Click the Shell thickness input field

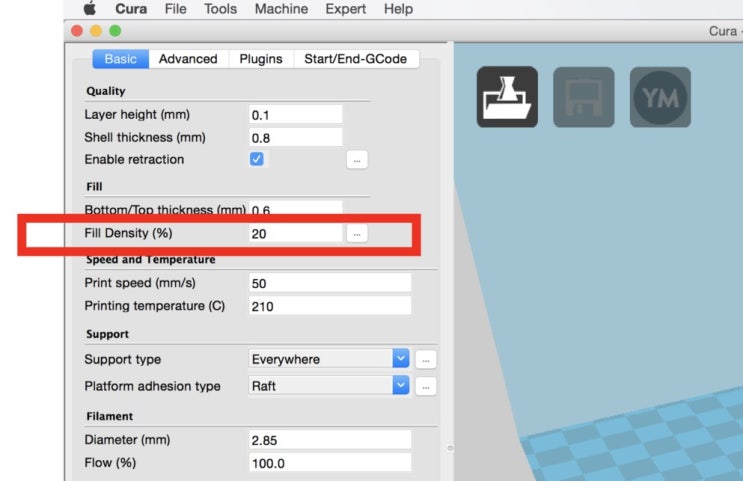pyautogui.click(x=295, y=137)
